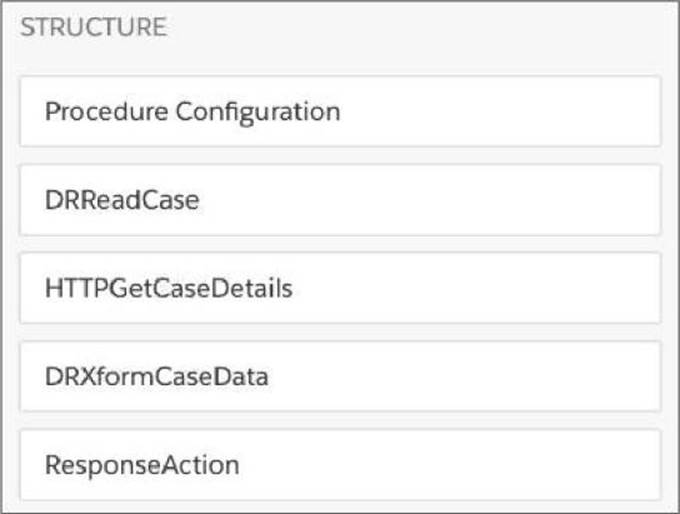Select the step below Procedure Configuration
Image resolution: width=680 pixels, height=514 pixels.
click(340, 200)
